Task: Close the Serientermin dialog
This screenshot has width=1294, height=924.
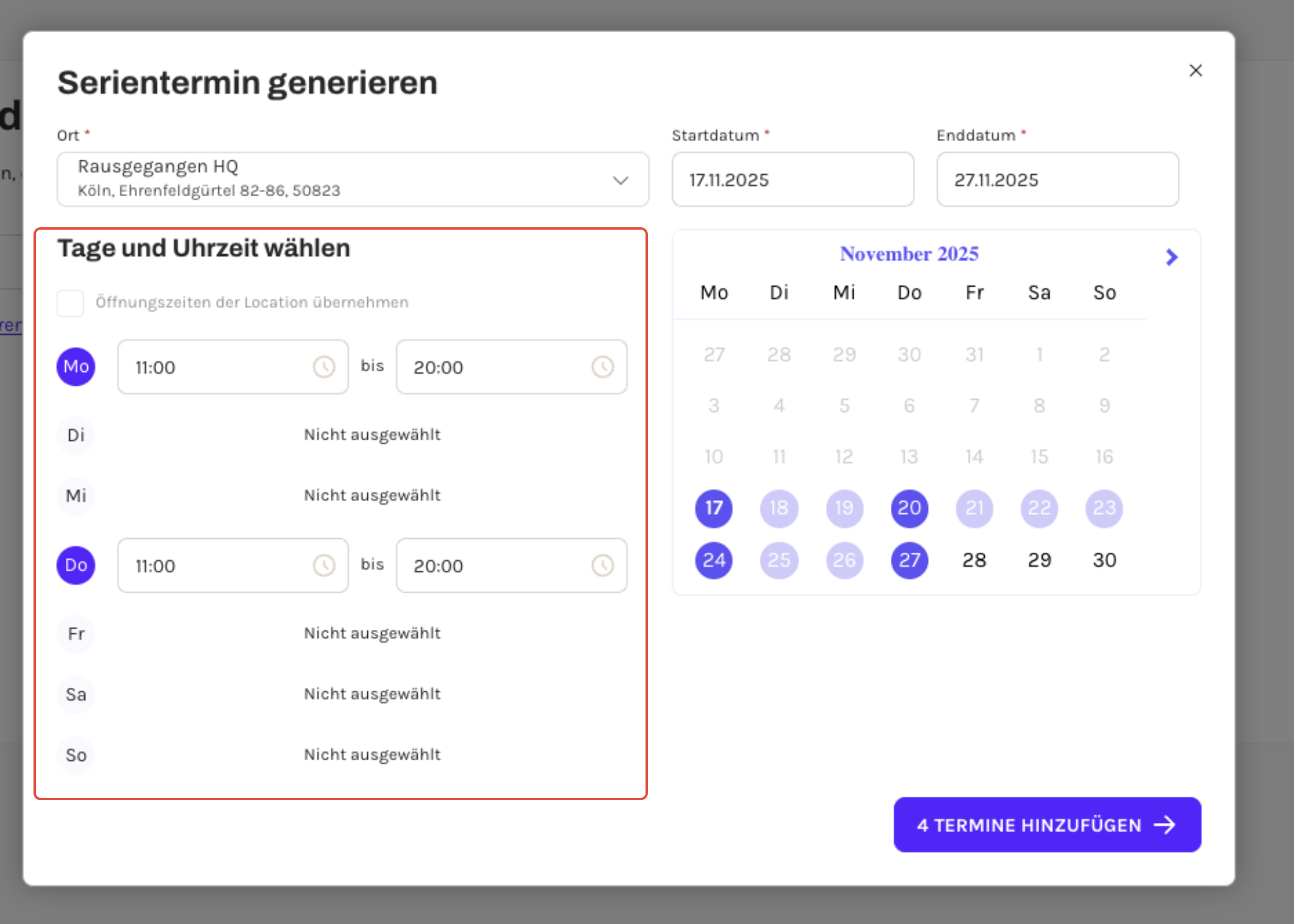Action: [1195, 71]
